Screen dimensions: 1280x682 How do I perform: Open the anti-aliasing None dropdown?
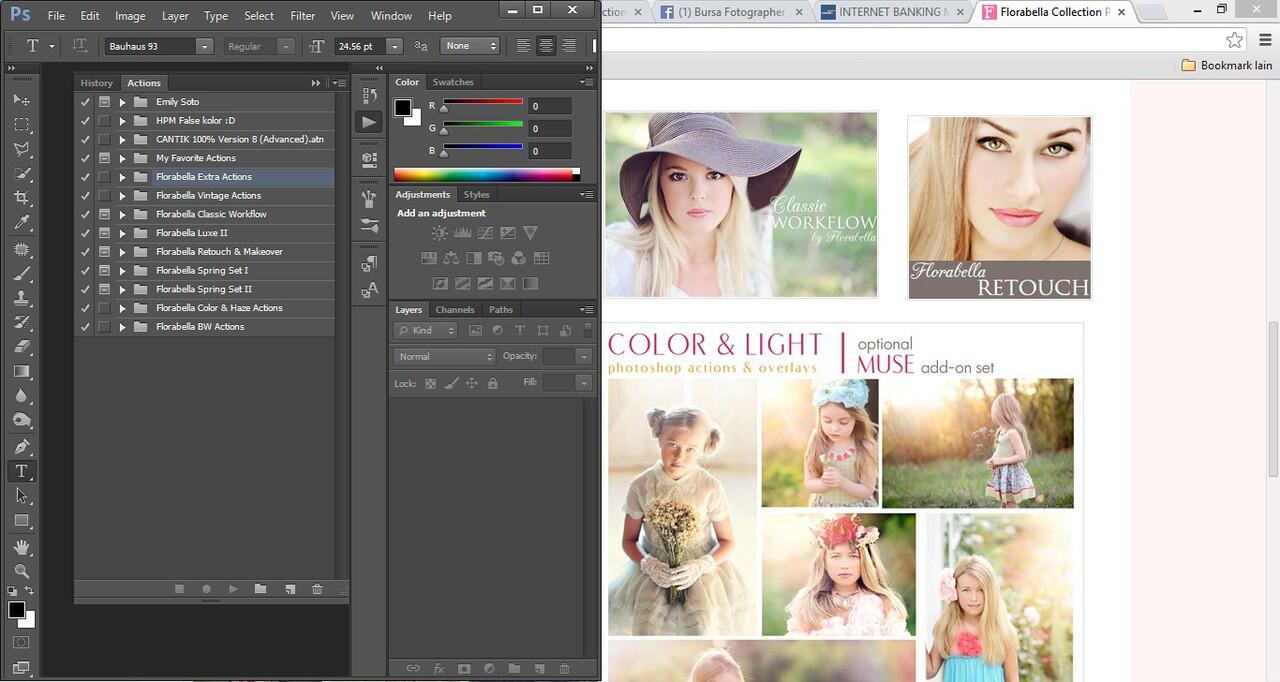[470, 46]
